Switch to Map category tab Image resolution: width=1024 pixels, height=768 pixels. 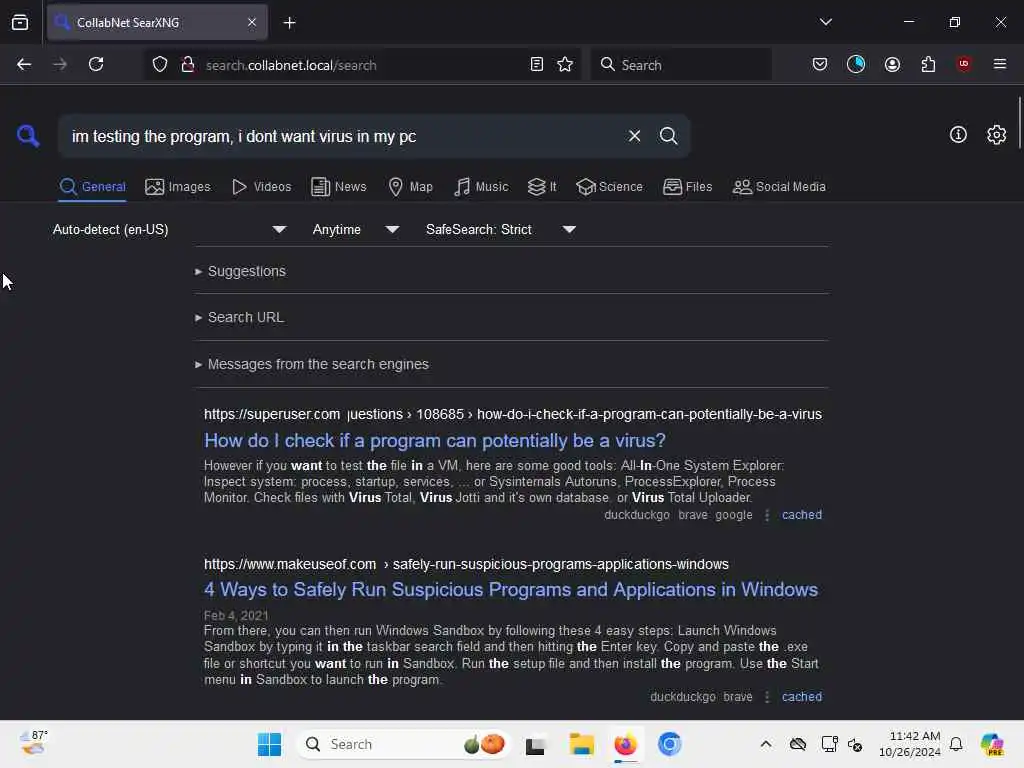(x=410, y=187)
